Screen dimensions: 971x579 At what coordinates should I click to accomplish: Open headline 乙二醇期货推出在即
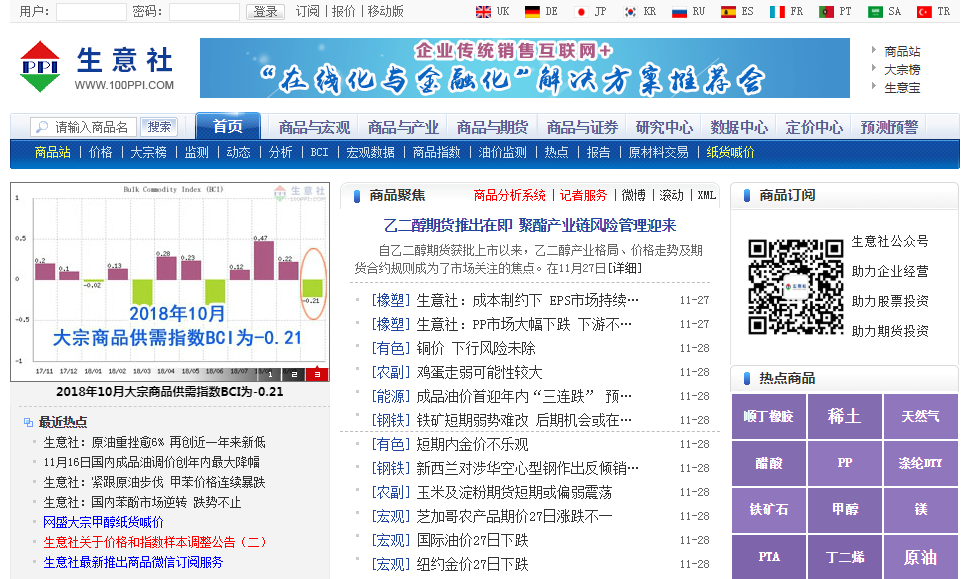(529, 225)
